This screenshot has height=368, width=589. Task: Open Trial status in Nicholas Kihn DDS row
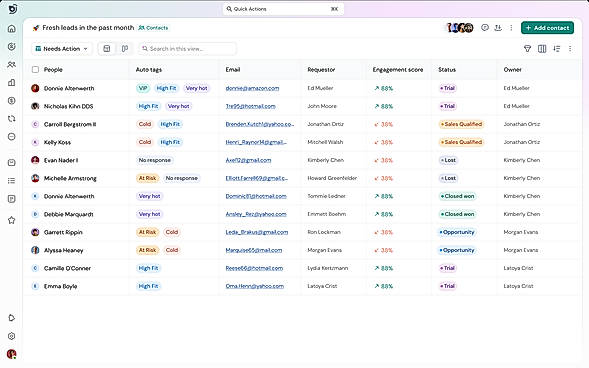pyautogui.click(x=447, y=106)
